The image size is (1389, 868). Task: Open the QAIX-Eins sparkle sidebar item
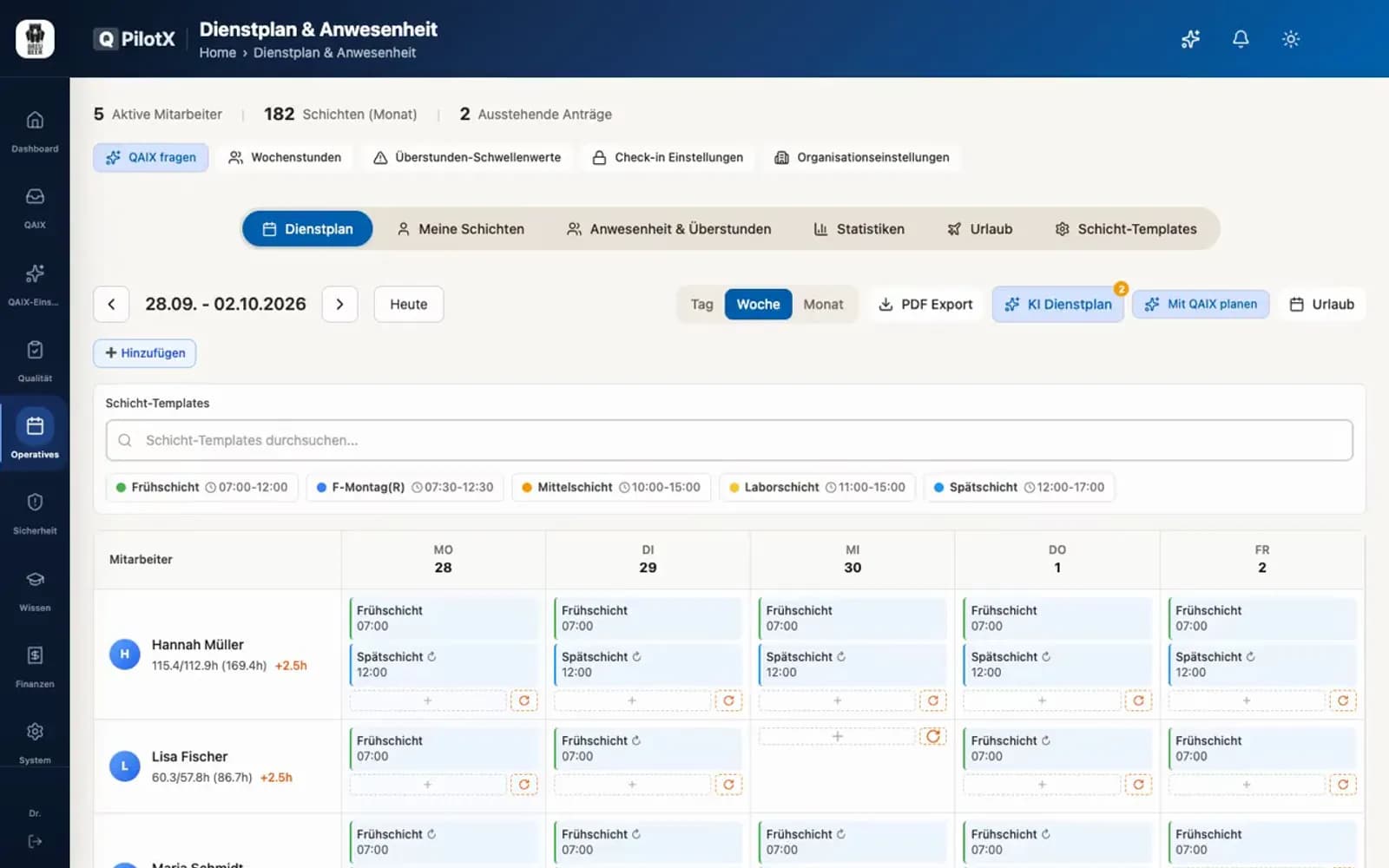point(35,283)
